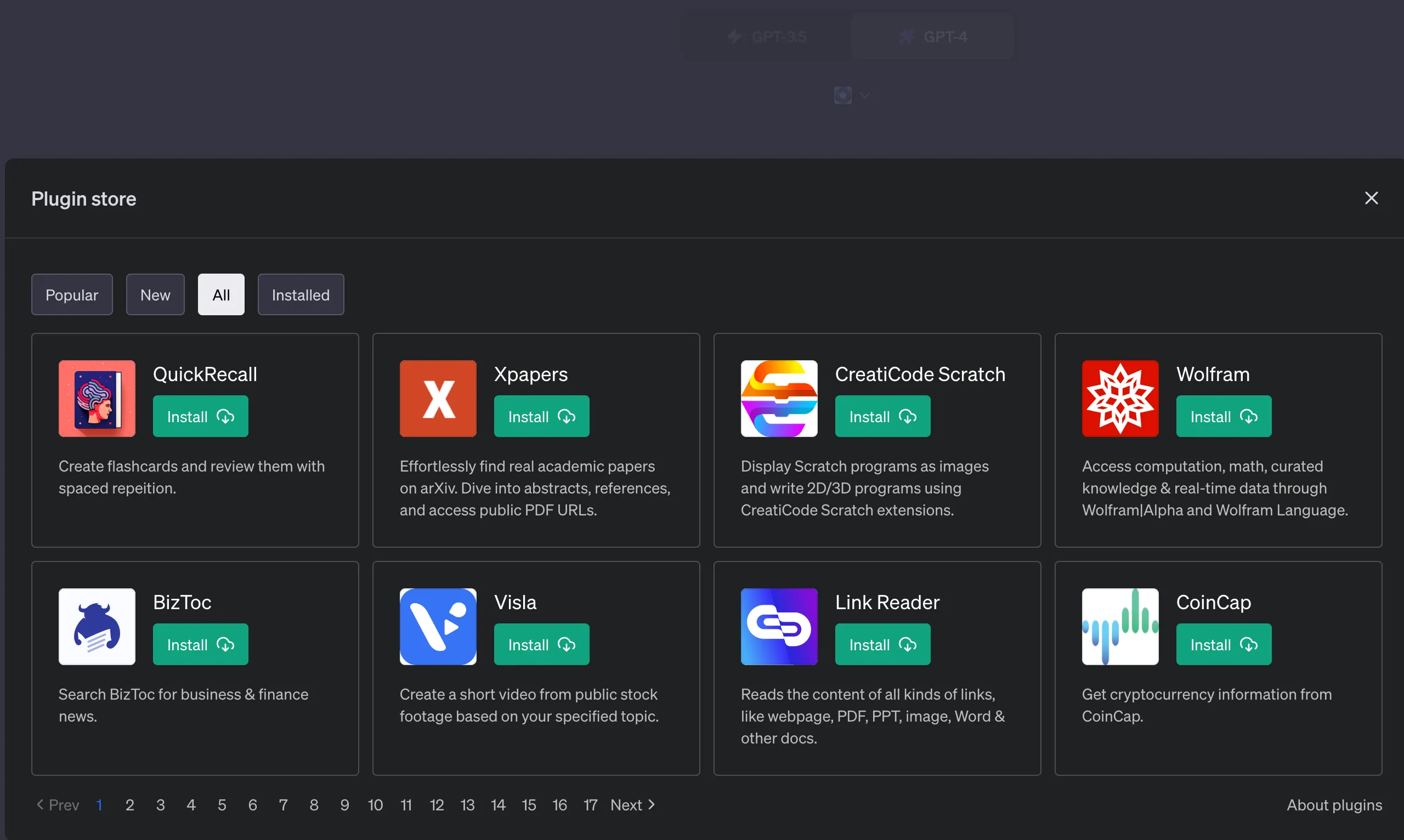Screen dimensions: 1404x840
Task: Install the Visla plugin
Action: click(x=541, y=645)
